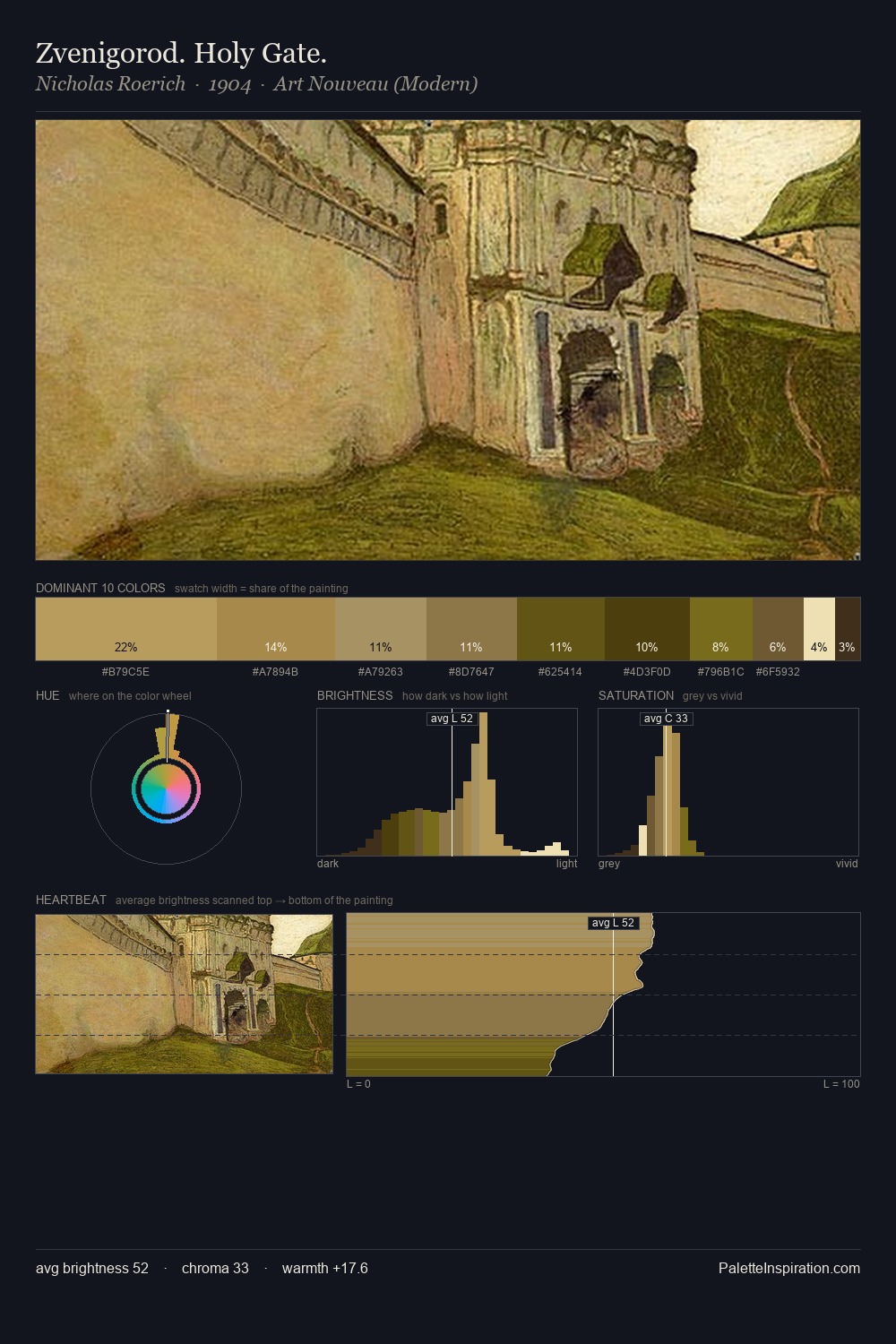Click 'how dark vs how light' caption
This screenshot has height=1344, width=896.
(x=455, y=696)
